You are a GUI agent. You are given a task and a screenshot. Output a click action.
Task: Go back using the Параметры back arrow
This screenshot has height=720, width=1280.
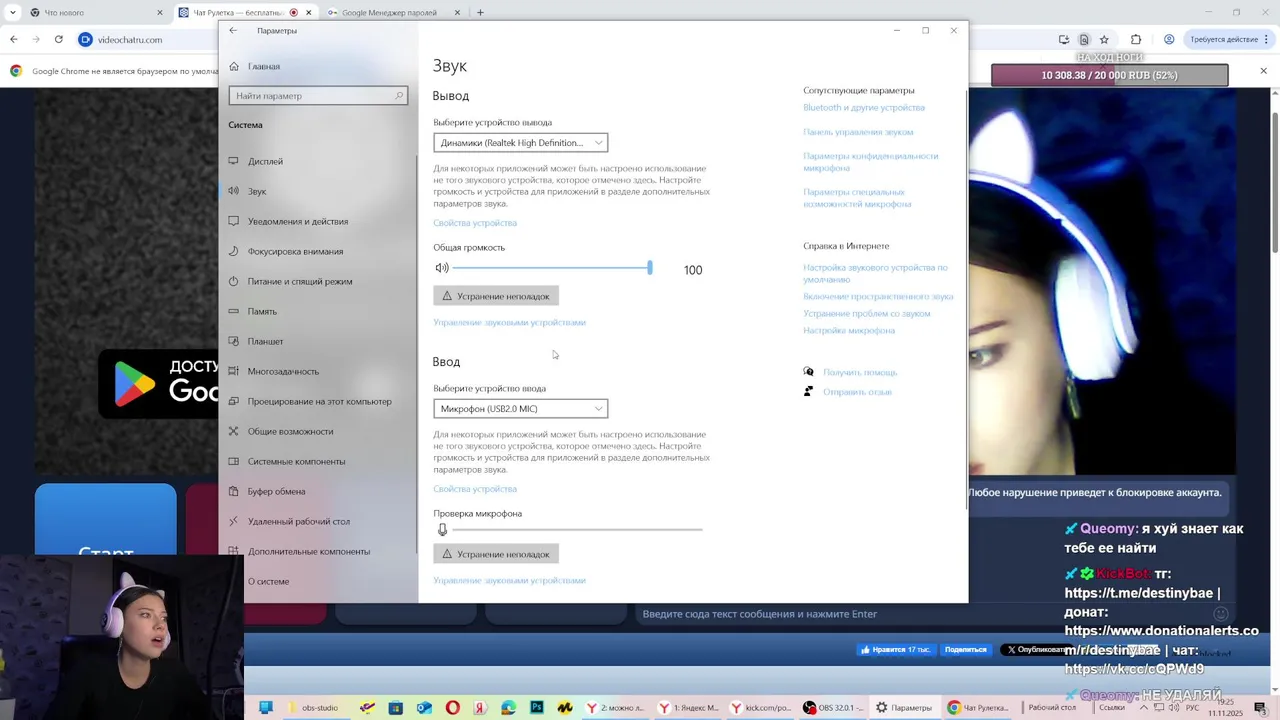coord(233,30)
